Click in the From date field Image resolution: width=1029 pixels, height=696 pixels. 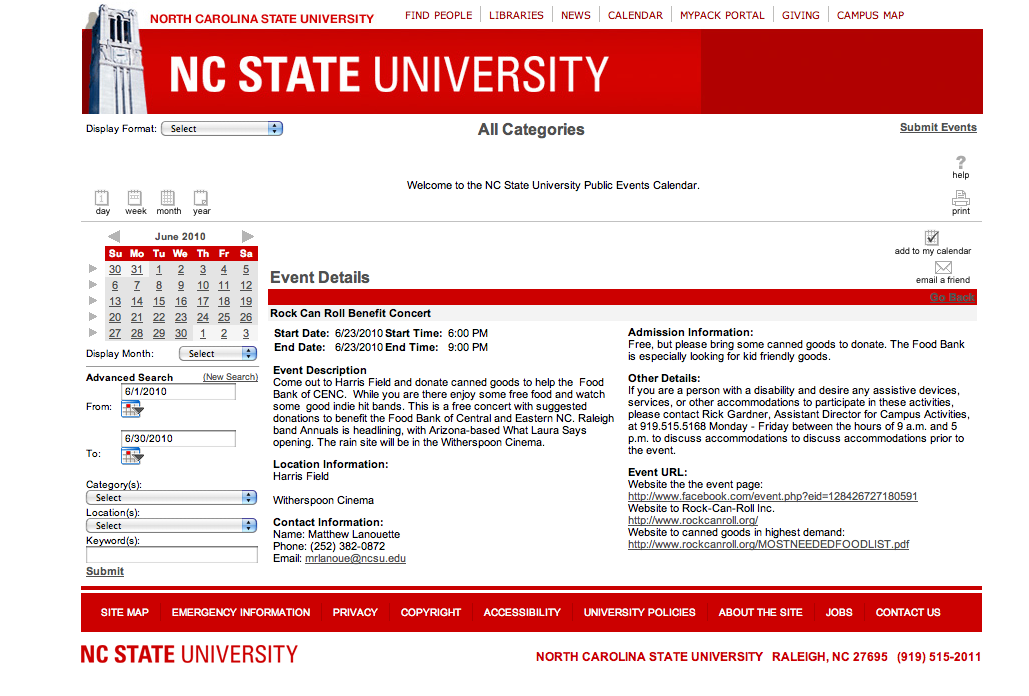[x=178, y=392]
